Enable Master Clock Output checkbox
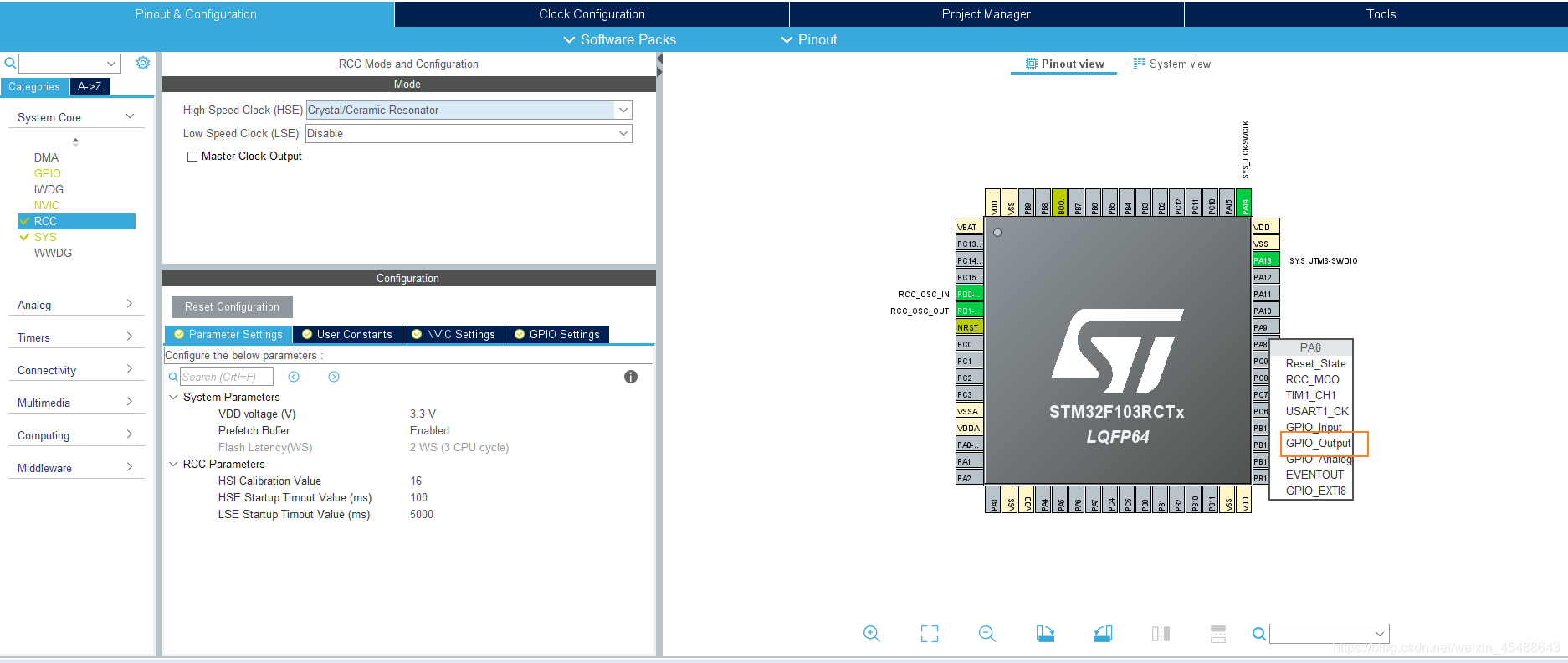 [192, 157]
